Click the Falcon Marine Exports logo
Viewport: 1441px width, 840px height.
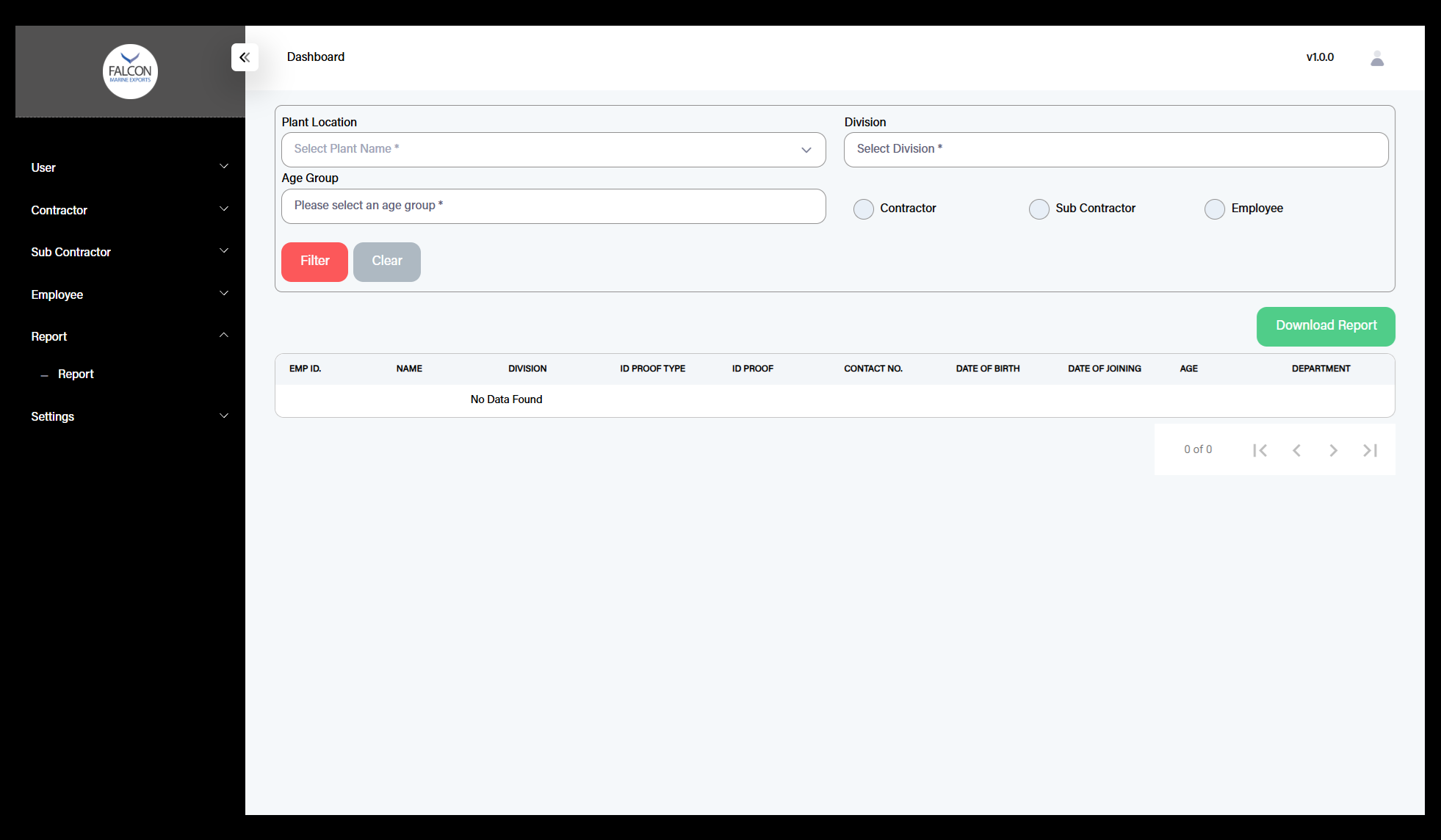[130, 71]
